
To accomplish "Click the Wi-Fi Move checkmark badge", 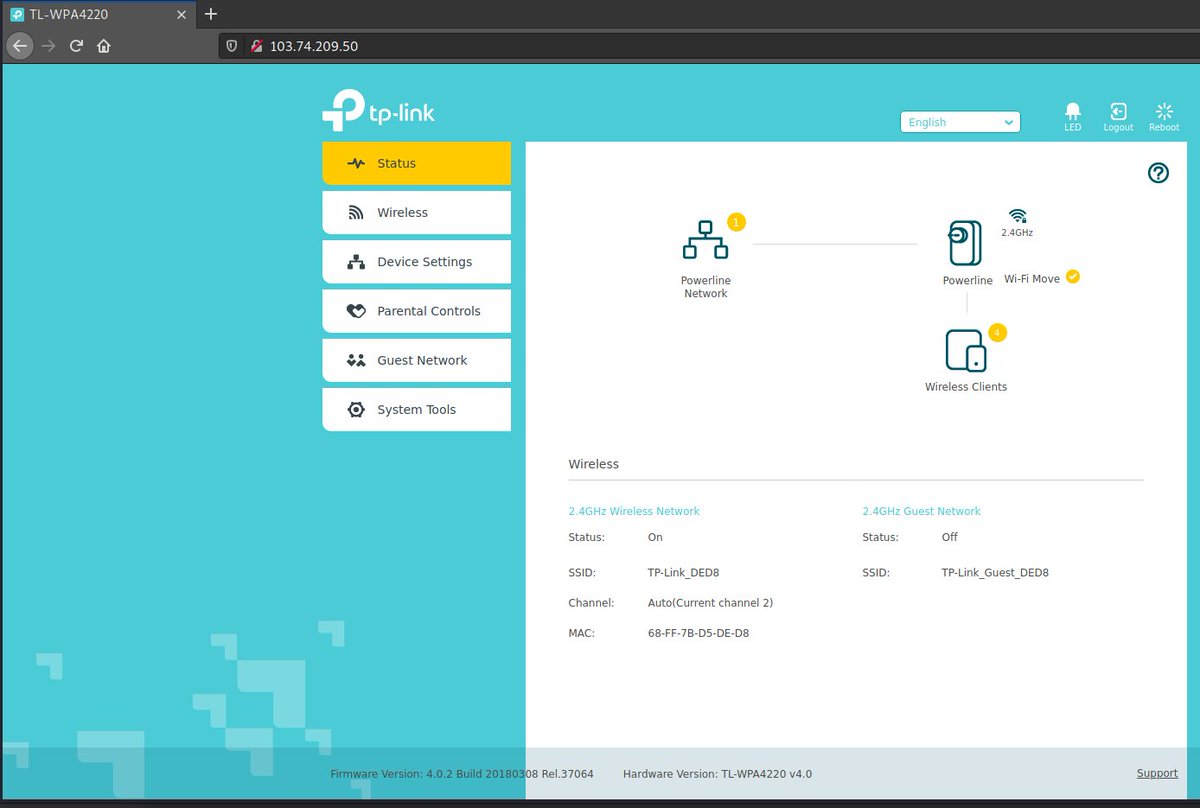I will point(1073,277).
